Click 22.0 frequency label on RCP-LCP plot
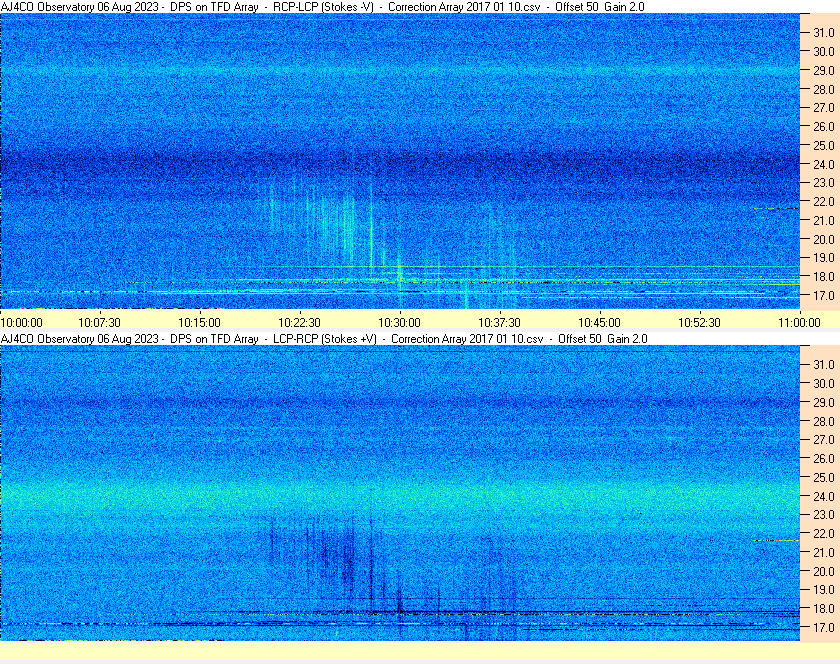 824,202
